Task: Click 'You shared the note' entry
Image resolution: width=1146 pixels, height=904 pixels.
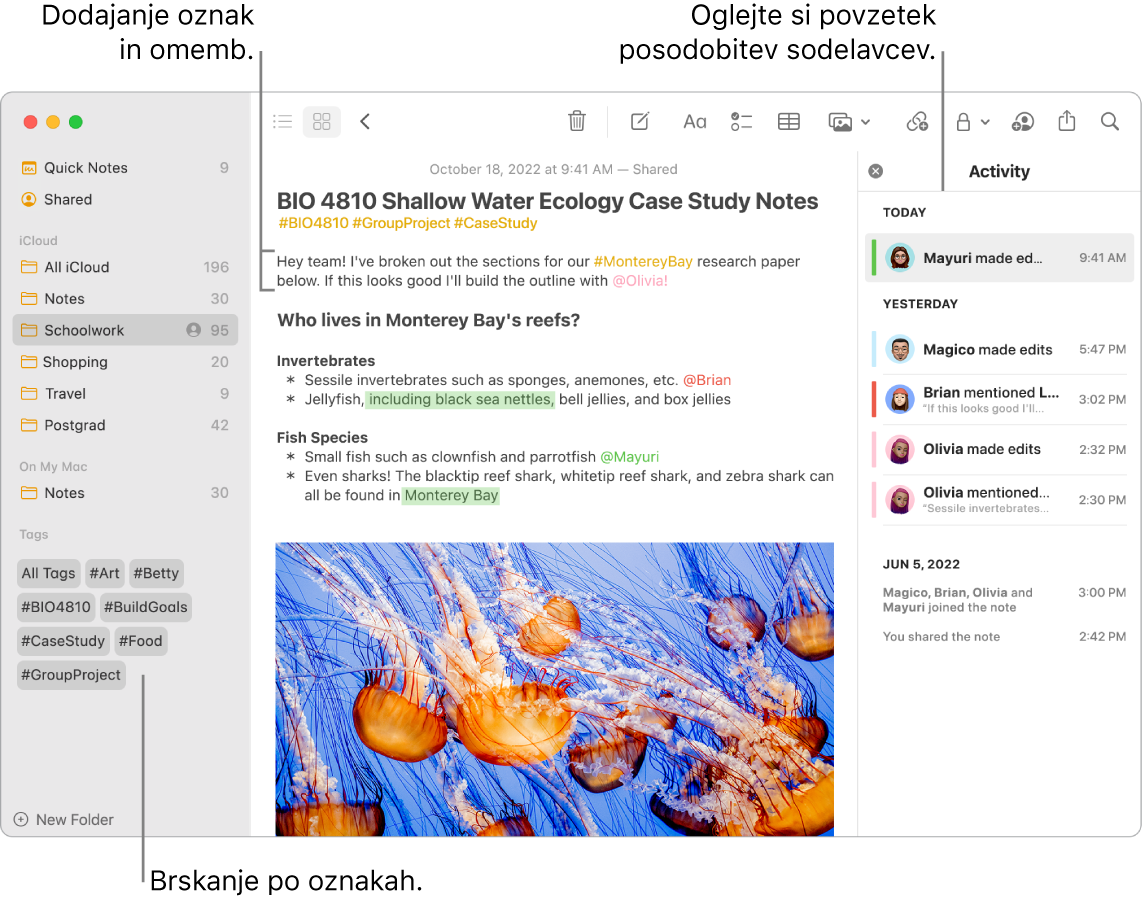Action: pos(941,637)
